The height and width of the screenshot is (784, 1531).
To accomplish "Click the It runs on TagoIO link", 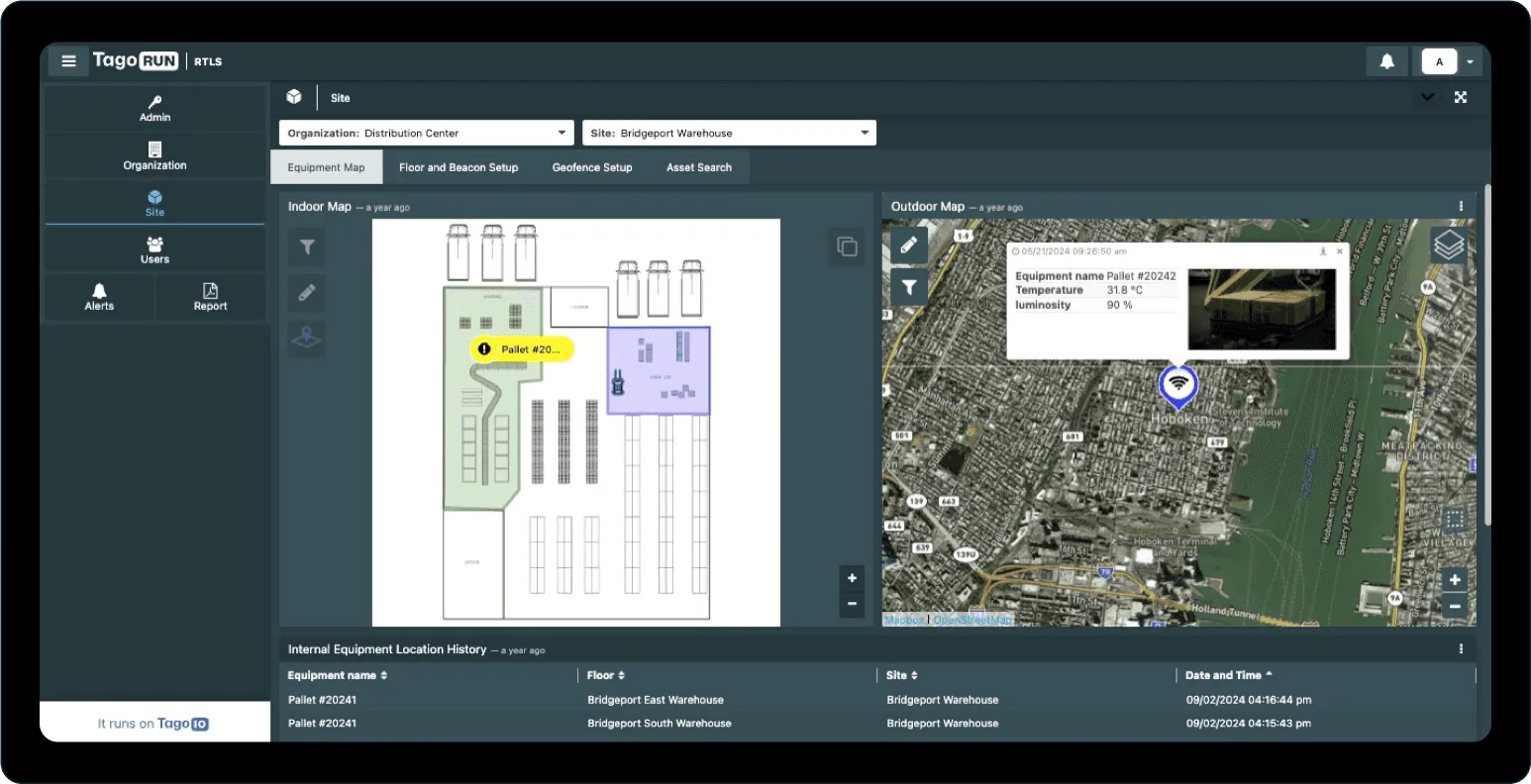I will [153, 723].
